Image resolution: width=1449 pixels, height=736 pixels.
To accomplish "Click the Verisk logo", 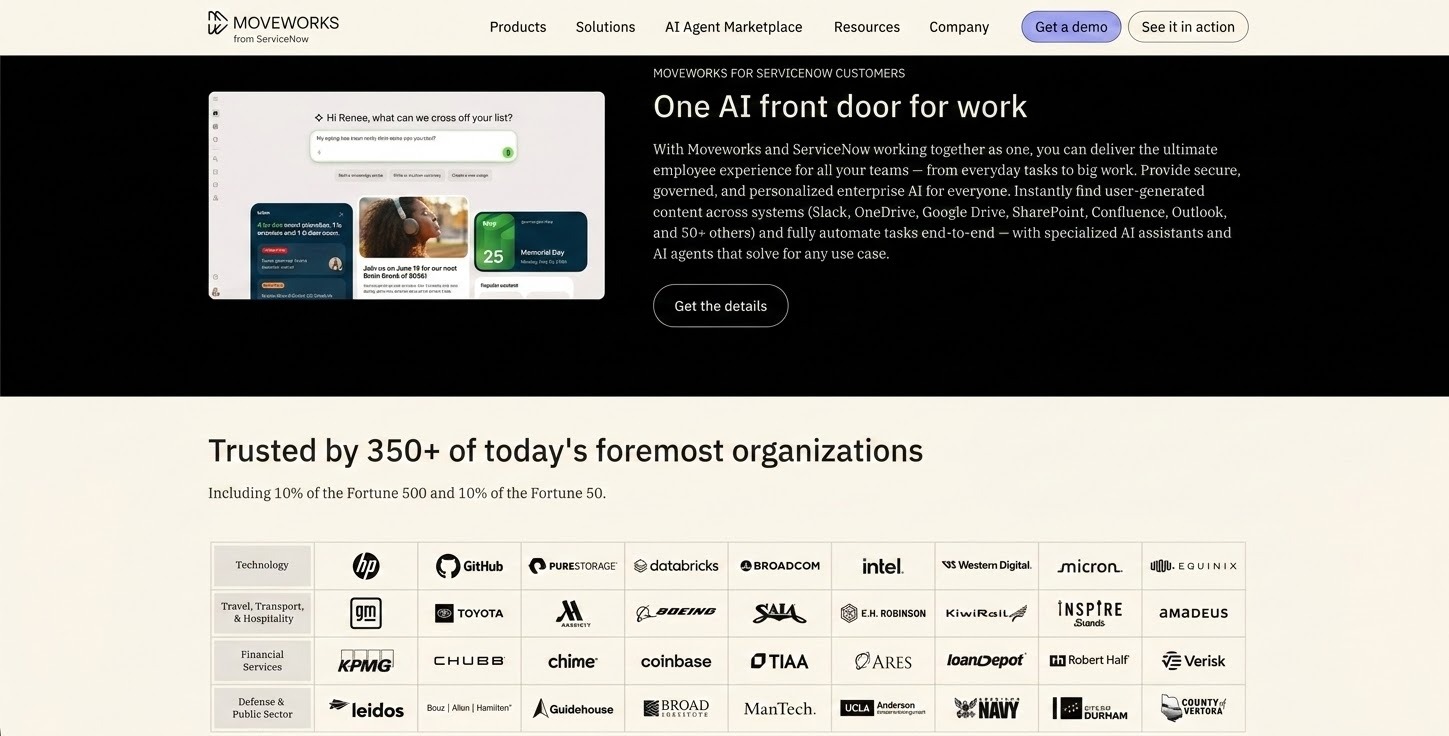I will [1193, 661].
